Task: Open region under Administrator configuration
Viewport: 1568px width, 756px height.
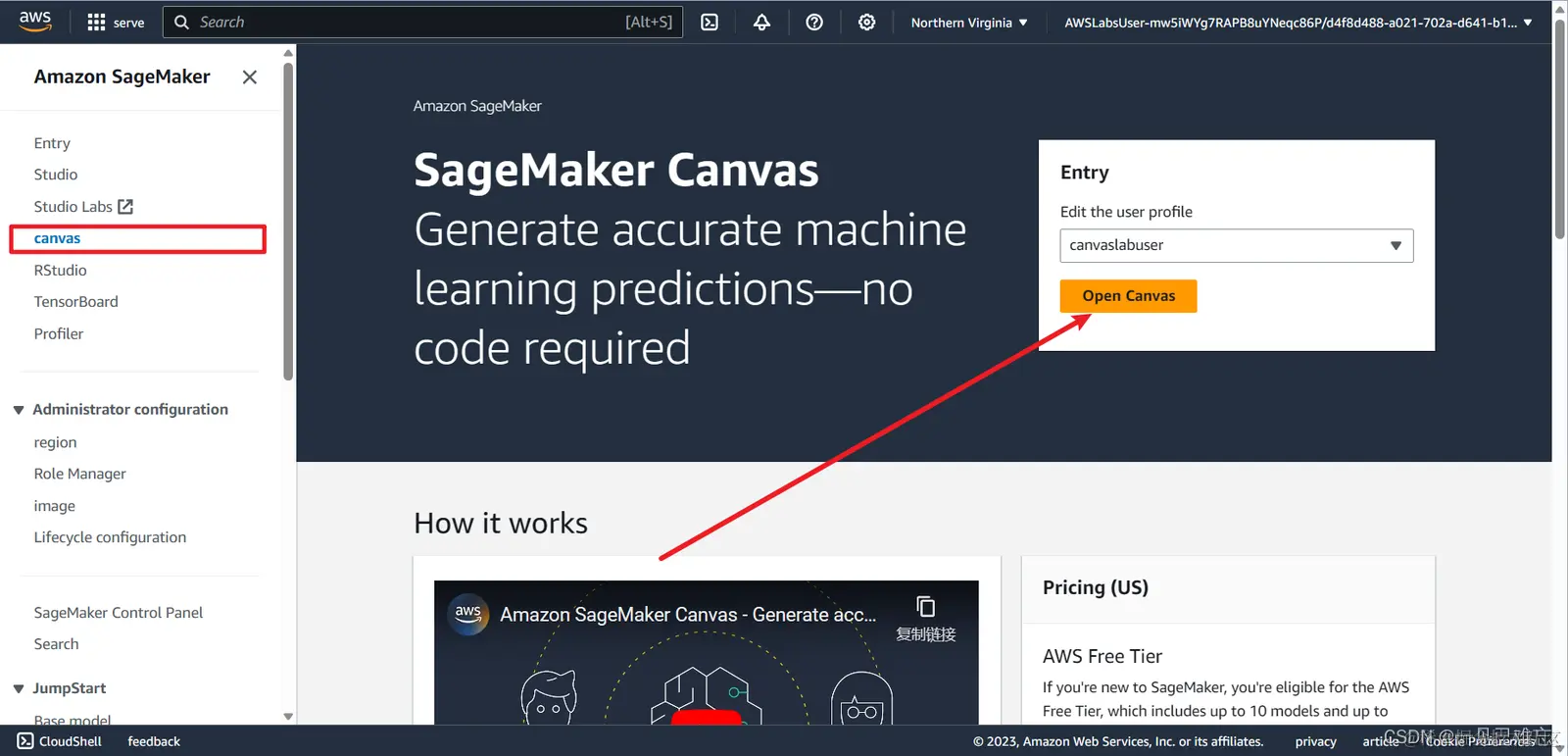Action: point(55,443)
